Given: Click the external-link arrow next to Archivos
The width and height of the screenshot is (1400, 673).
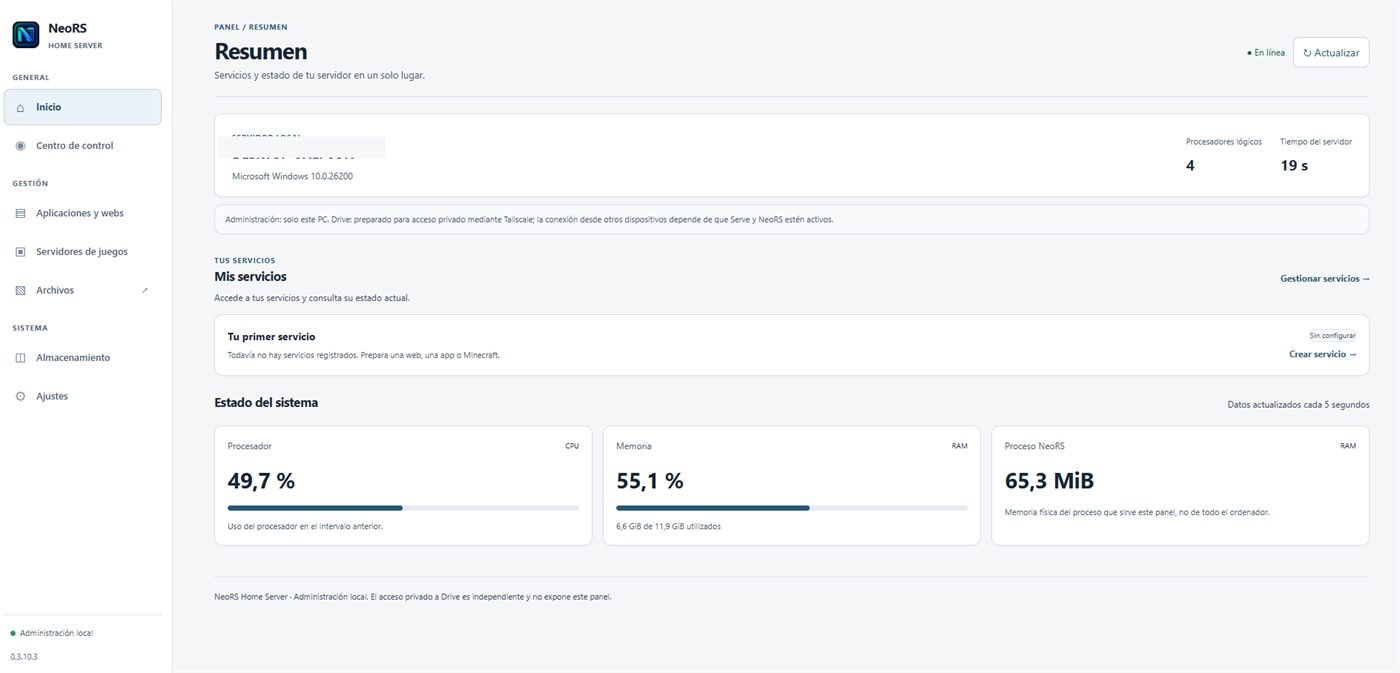Looking at the screenshot, I should coord(145,290).
